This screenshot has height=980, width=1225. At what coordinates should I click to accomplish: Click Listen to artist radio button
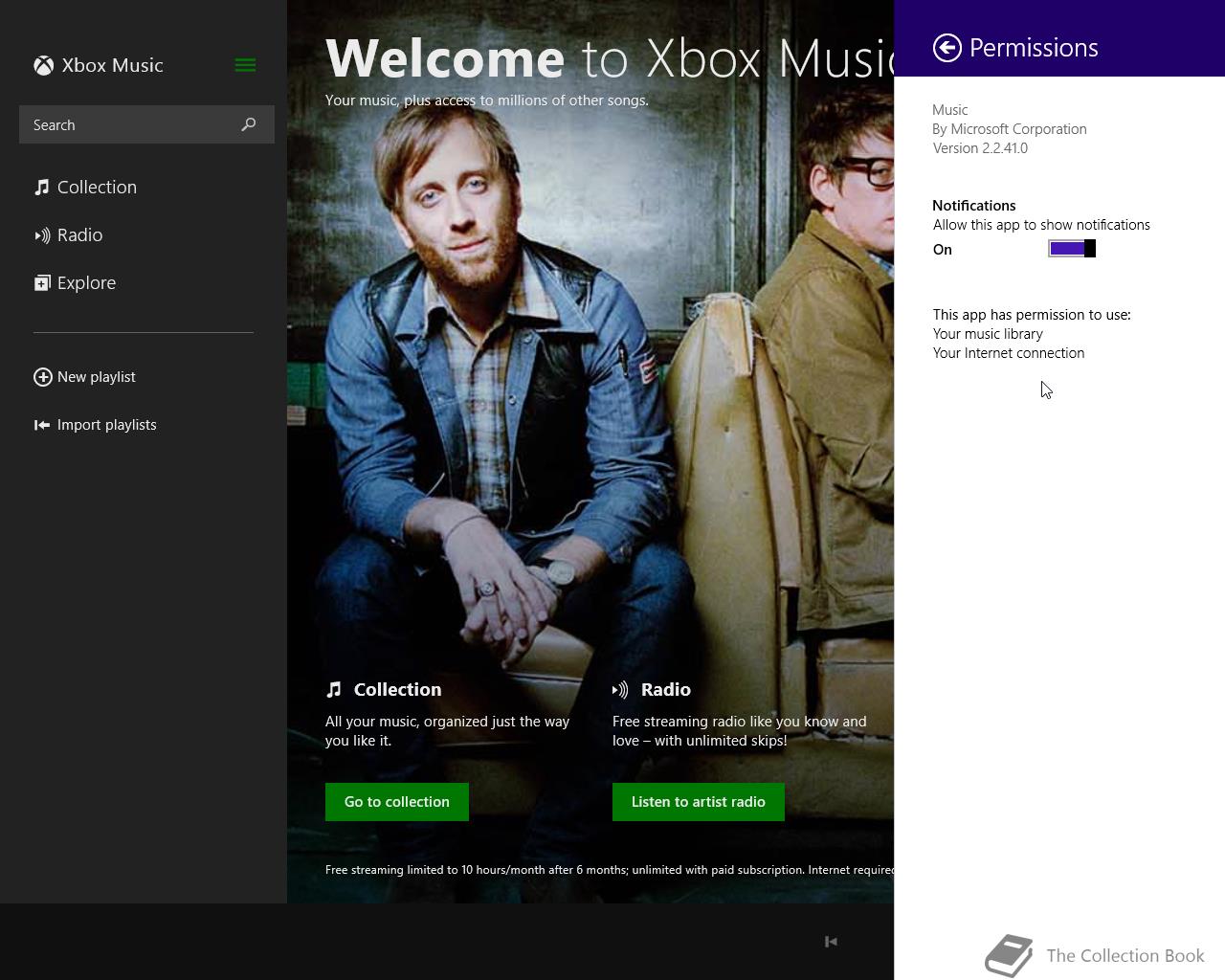tap(699, 802)
